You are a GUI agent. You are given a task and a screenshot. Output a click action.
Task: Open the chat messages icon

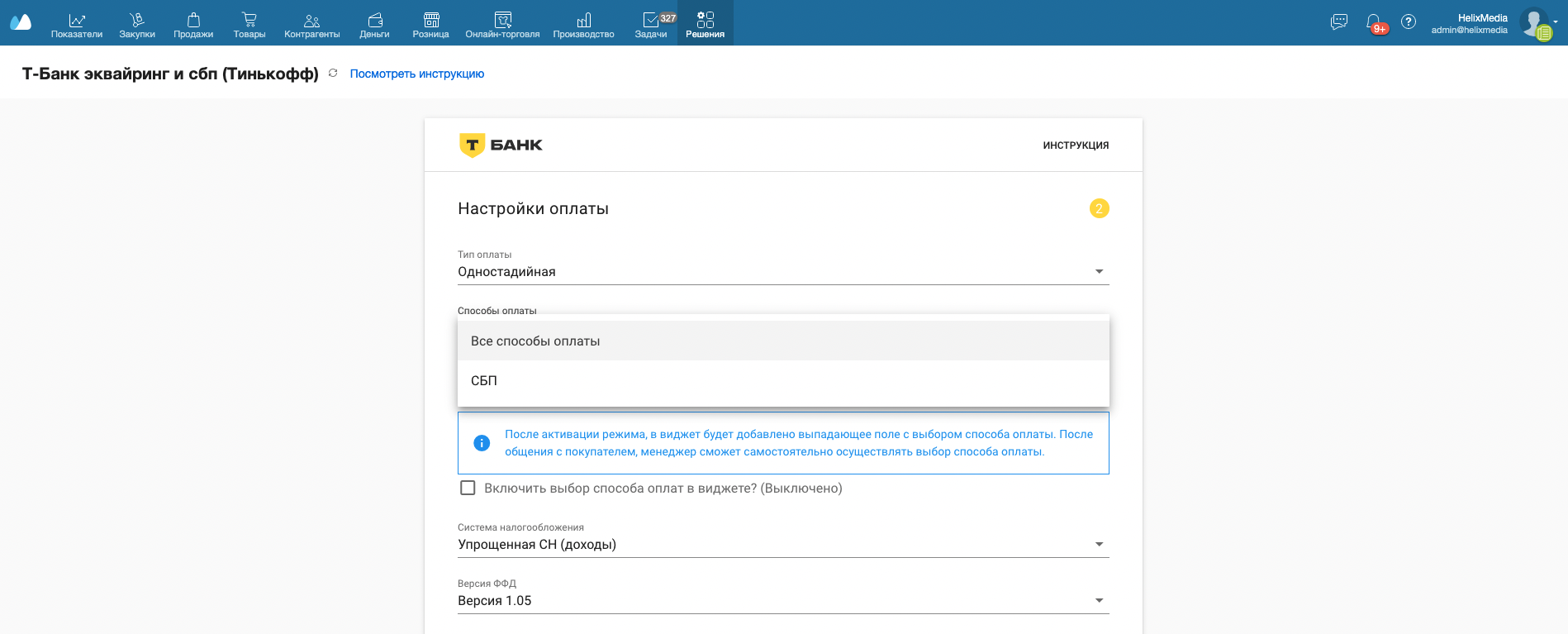tap(1338, 22)
